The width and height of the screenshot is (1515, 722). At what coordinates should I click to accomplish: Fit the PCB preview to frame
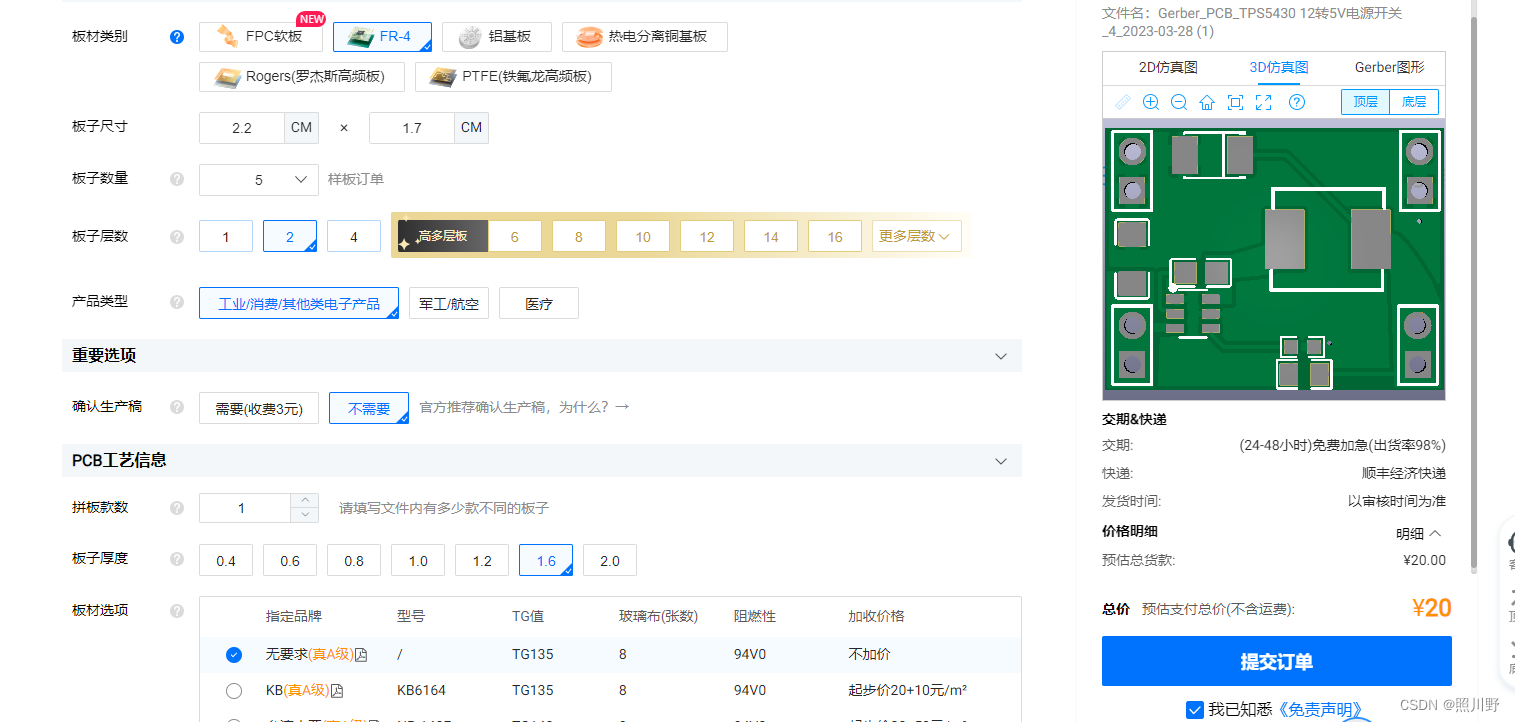click(1235, 102)
